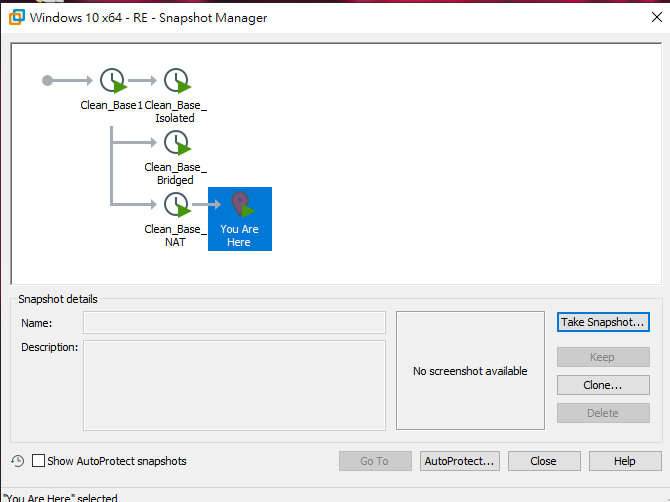Select the Clean_Base_NAT snapshot
The width and height of the screenshot is (670, 502).
176,206
